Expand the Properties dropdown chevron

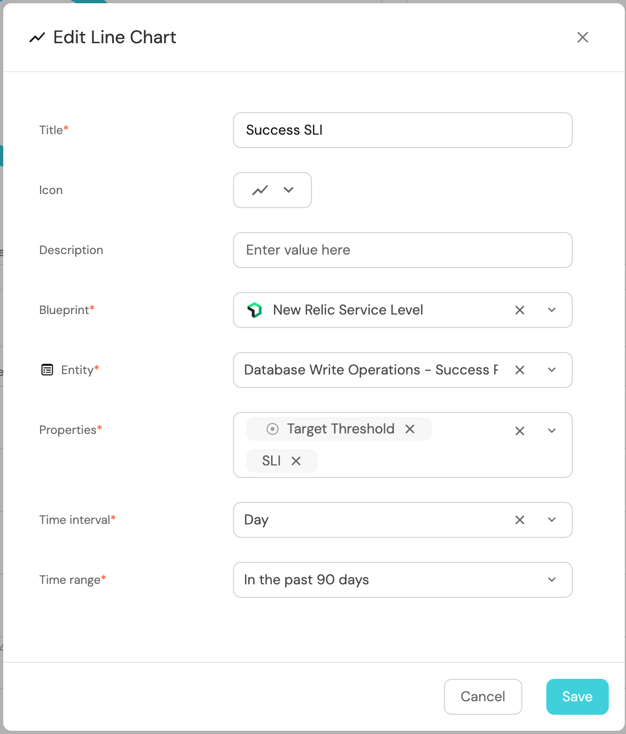[x=552, y=431]
